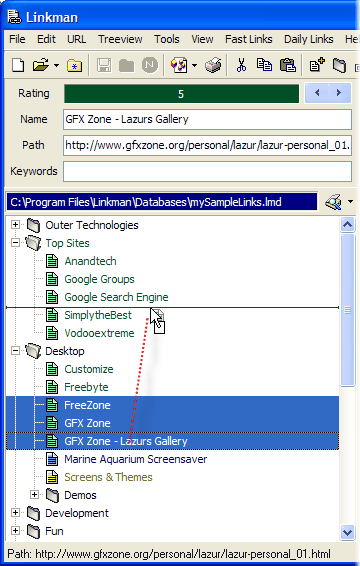Select the Top Sites folder
Screen dimensions: 360x566
(x=67, y=243)
